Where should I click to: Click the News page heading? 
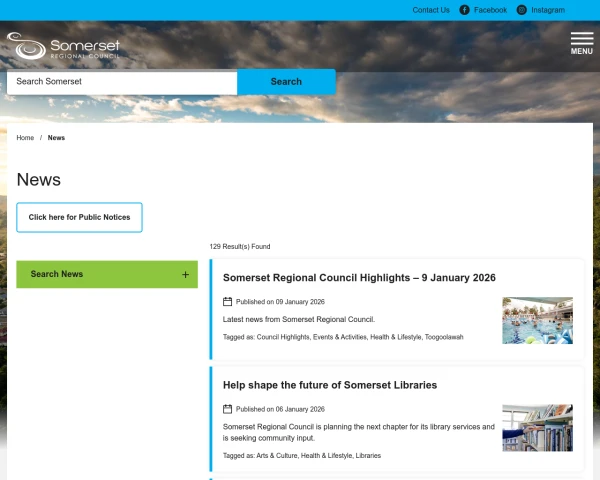tap(39, 180)
